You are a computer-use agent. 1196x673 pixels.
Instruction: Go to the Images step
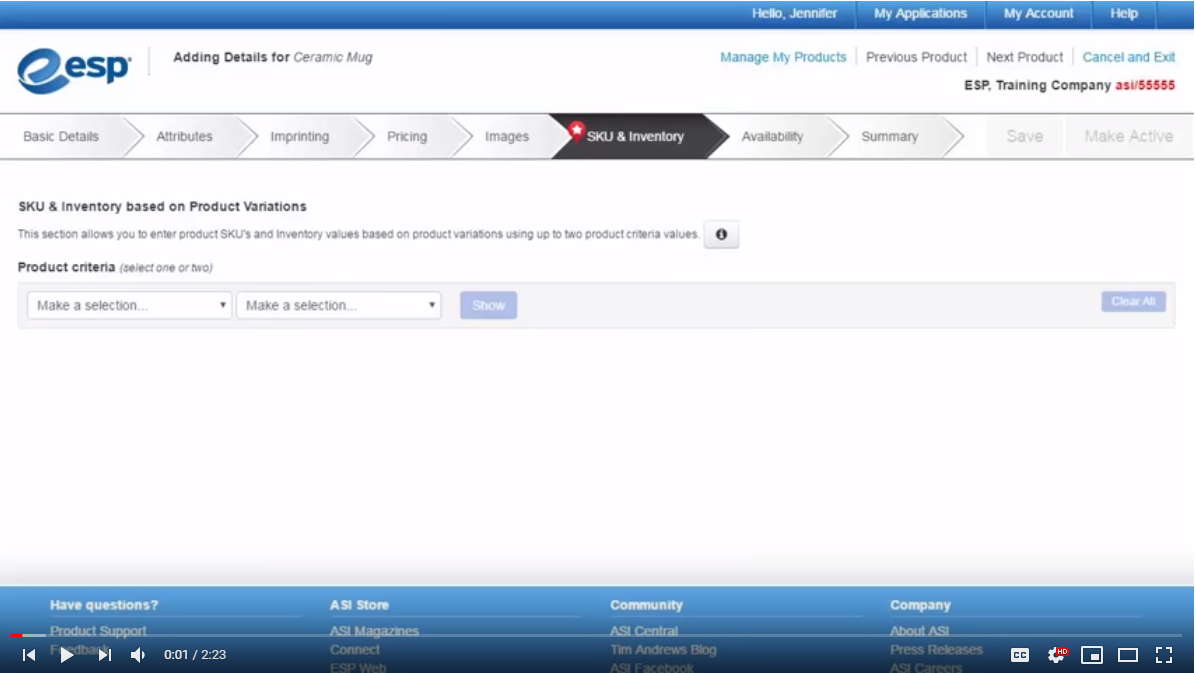506,137
